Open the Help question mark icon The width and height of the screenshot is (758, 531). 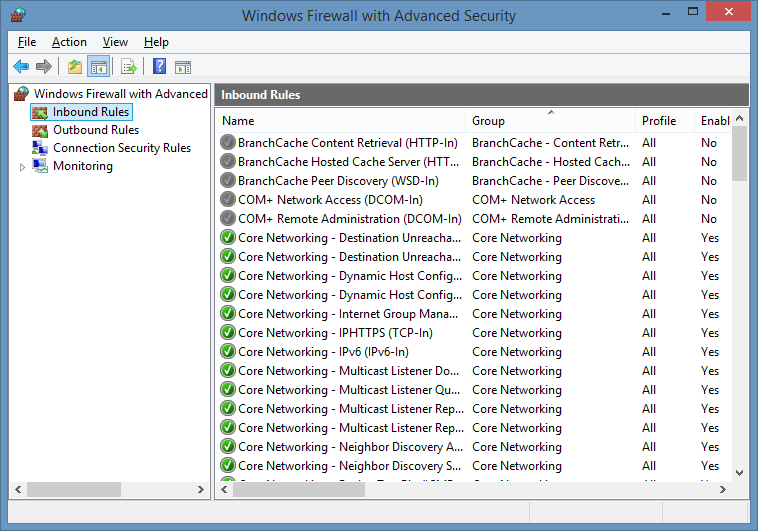click(160, 66)
